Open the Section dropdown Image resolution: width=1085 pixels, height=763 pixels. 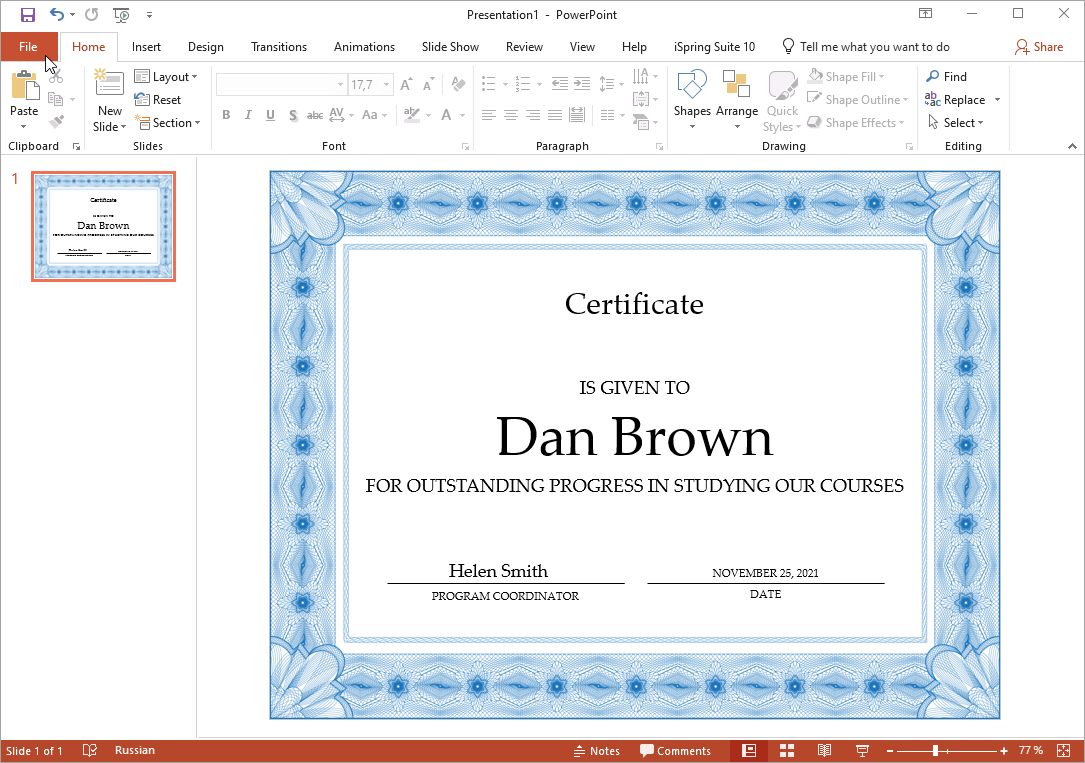coord(167,122)
